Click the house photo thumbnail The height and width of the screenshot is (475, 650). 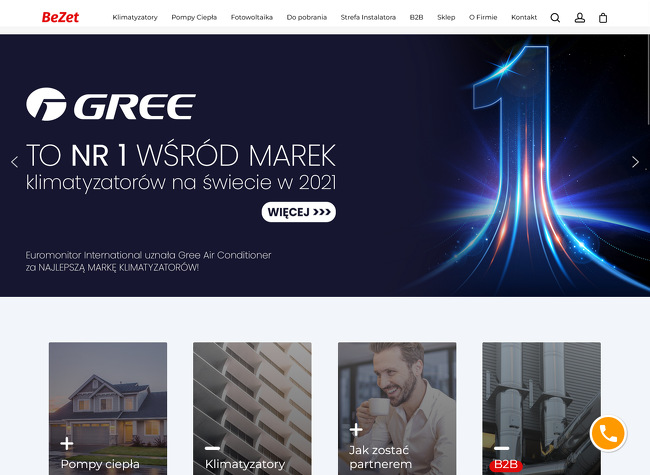click(108, 408)
